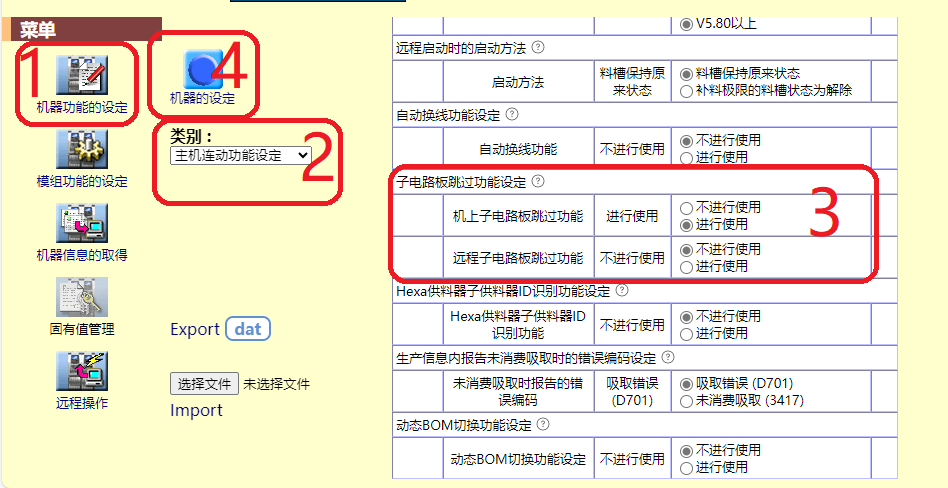Click help icon beside 自动换线功能设定
Viewport: 948px width, 488px height.
point(512,115)
